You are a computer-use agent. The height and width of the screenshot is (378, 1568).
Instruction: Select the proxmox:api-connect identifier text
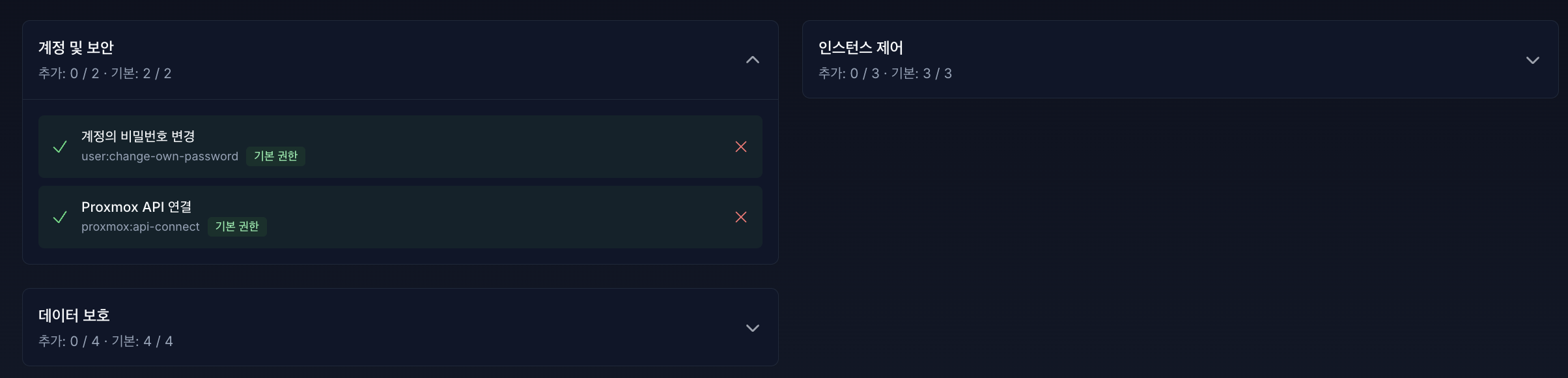140,227
